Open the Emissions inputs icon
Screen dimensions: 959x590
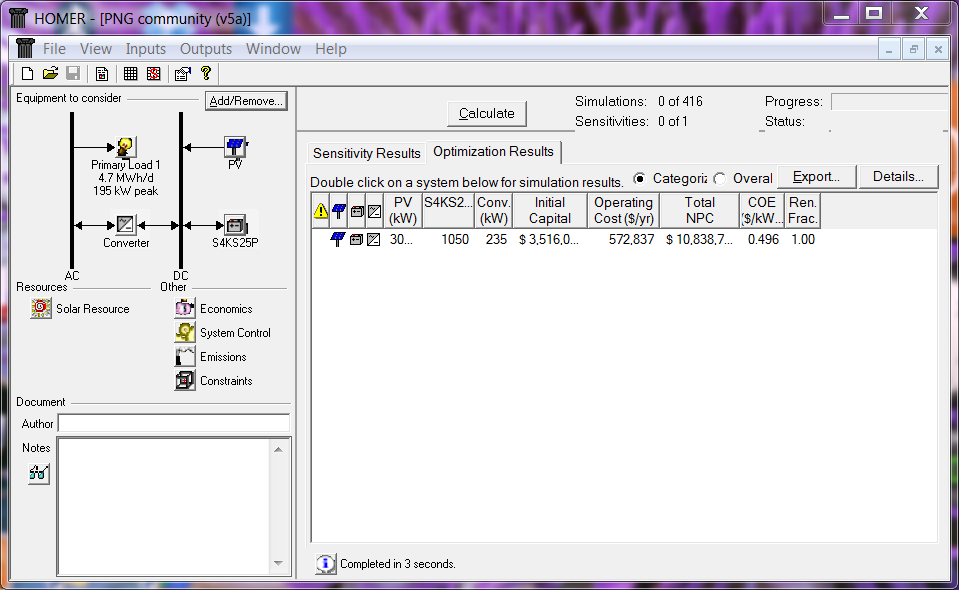coord(185,356)
